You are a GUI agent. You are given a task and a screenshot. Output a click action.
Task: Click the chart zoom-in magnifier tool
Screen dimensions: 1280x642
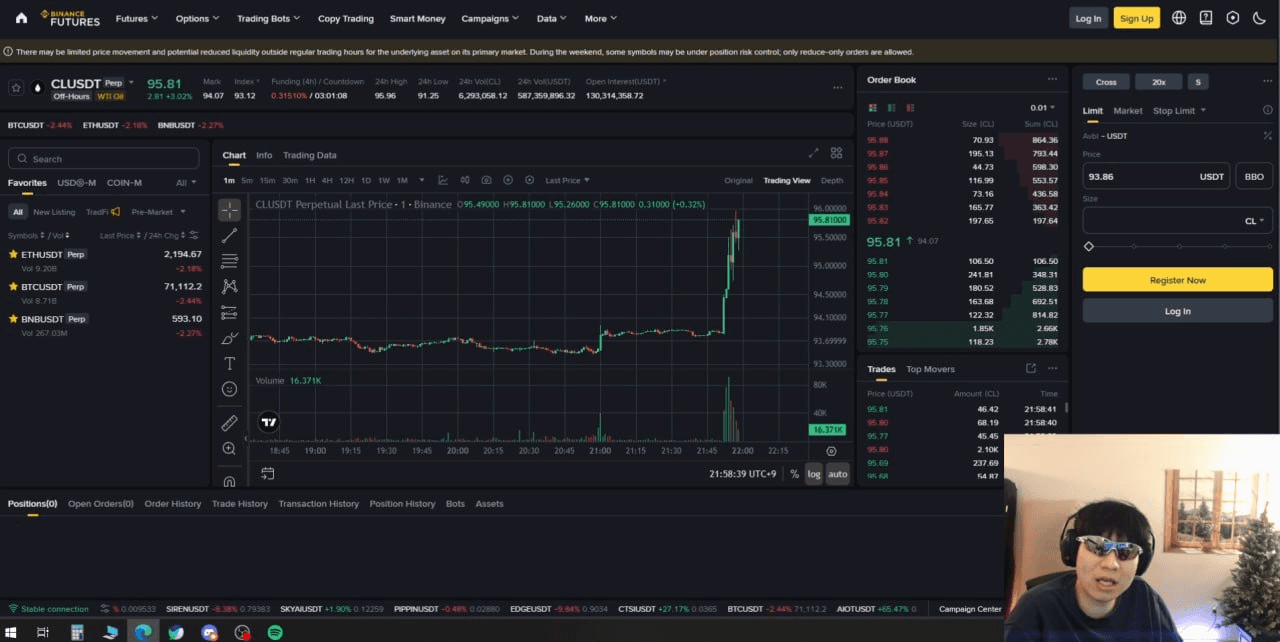(229, 449)
